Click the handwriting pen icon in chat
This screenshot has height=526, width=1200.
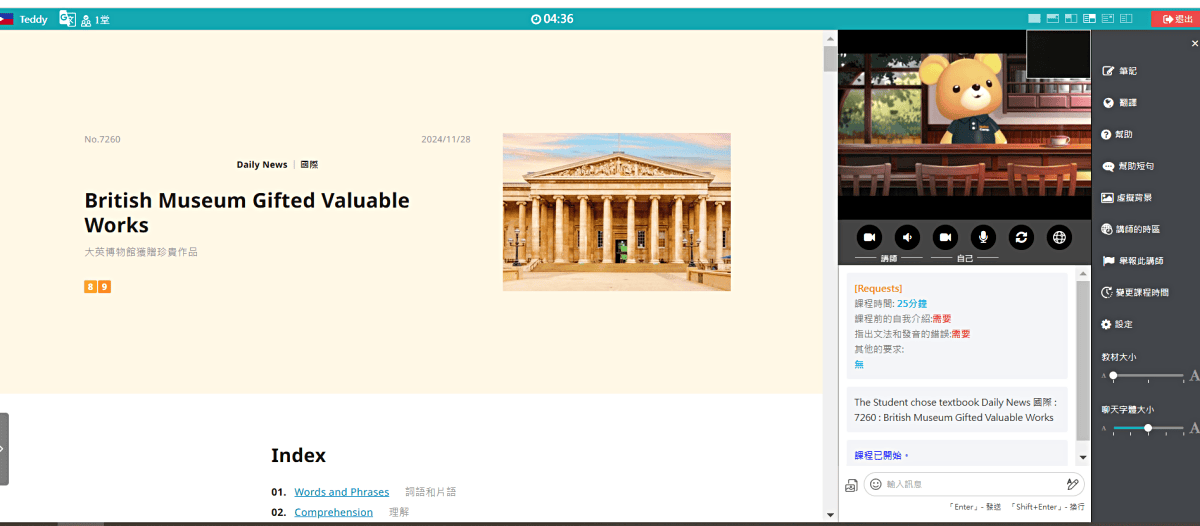[x=1072, y=484]
